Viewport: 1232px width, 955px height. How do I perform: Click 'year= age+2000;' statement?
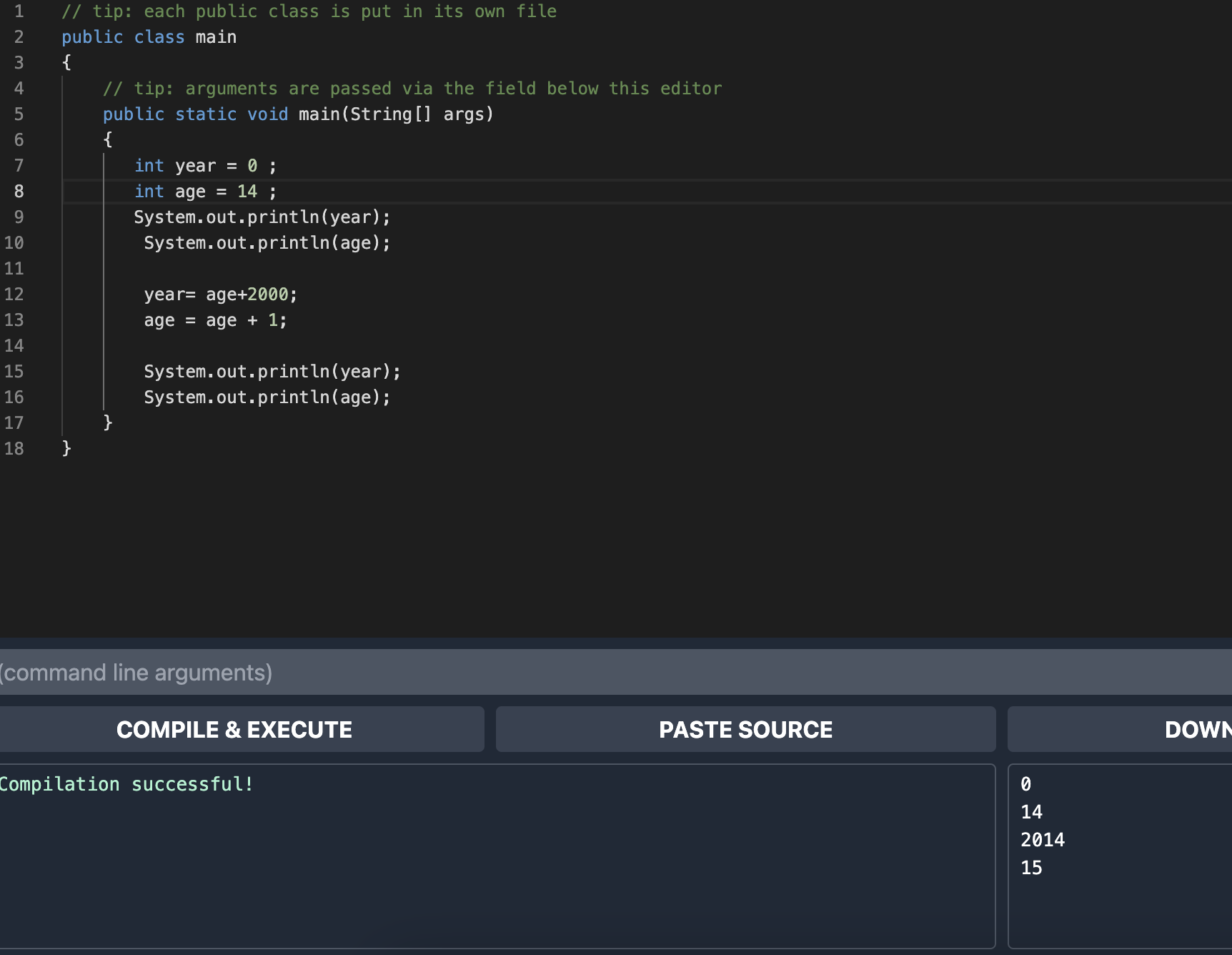point(221,295)
